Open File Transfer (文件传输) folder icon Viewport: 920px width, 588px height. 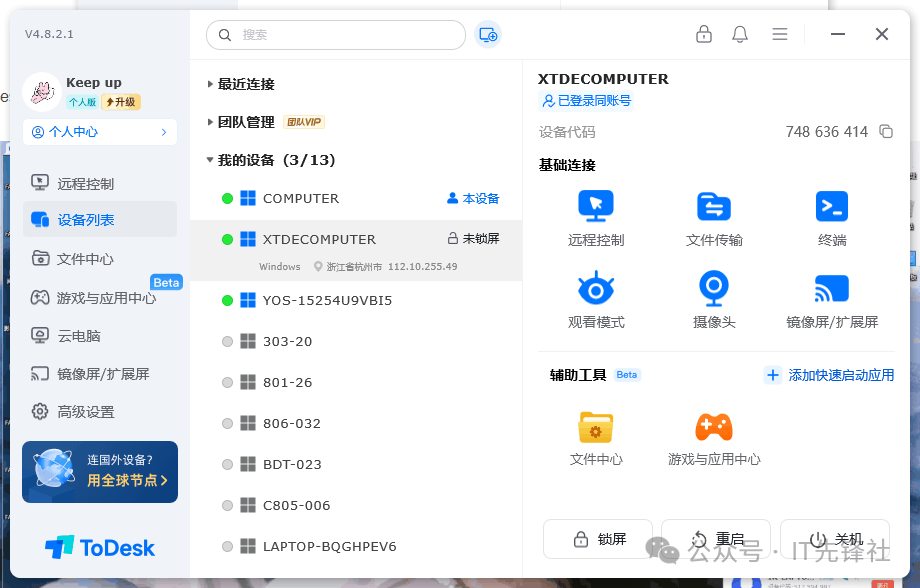pyautogui.click(x=714, y=206)
